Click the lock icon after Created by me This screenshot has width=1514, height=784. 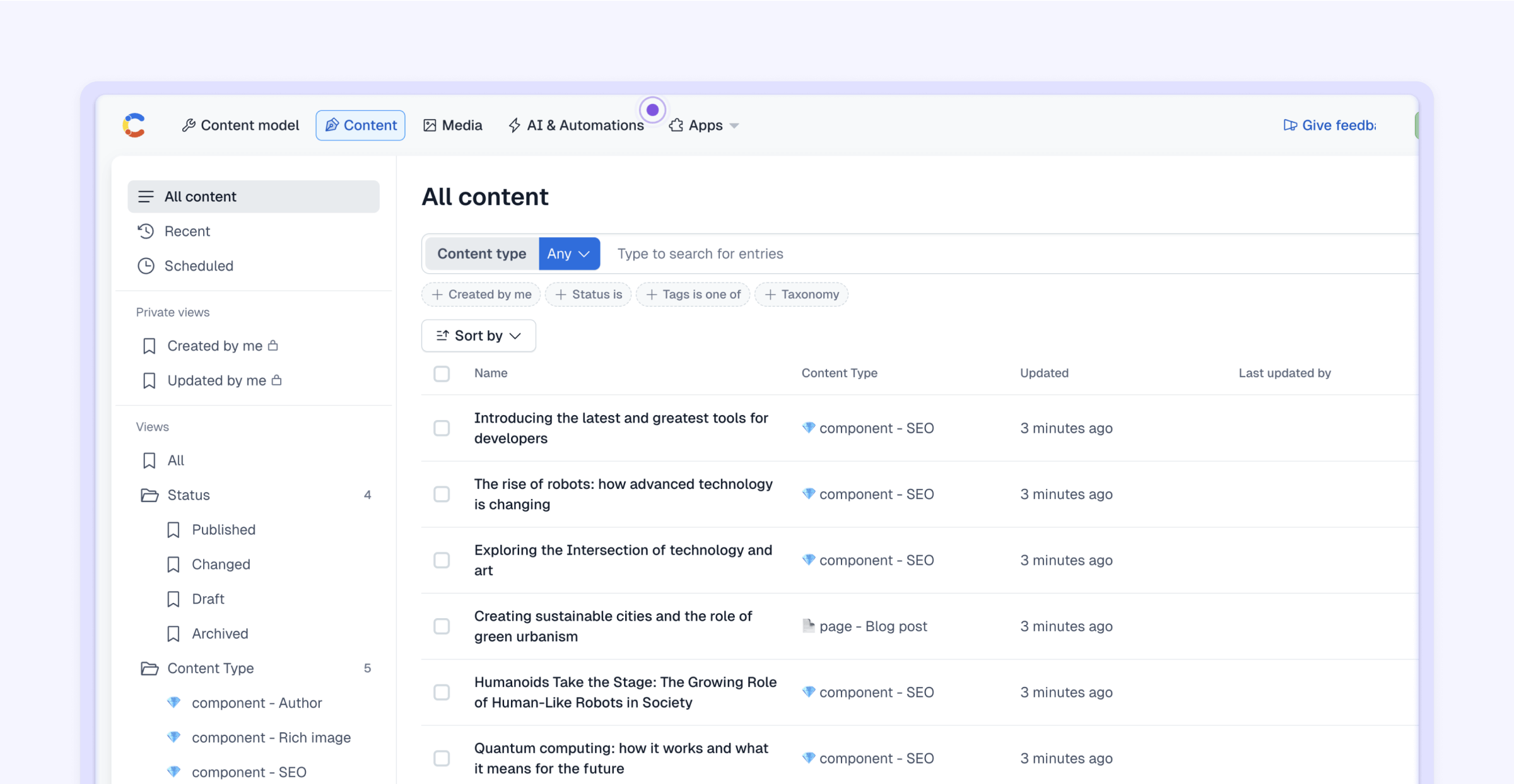click(273, 345)
